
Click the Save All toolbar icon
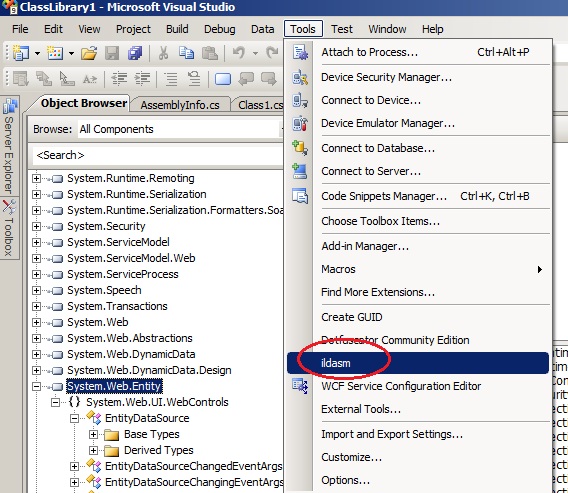click(135, 53)
